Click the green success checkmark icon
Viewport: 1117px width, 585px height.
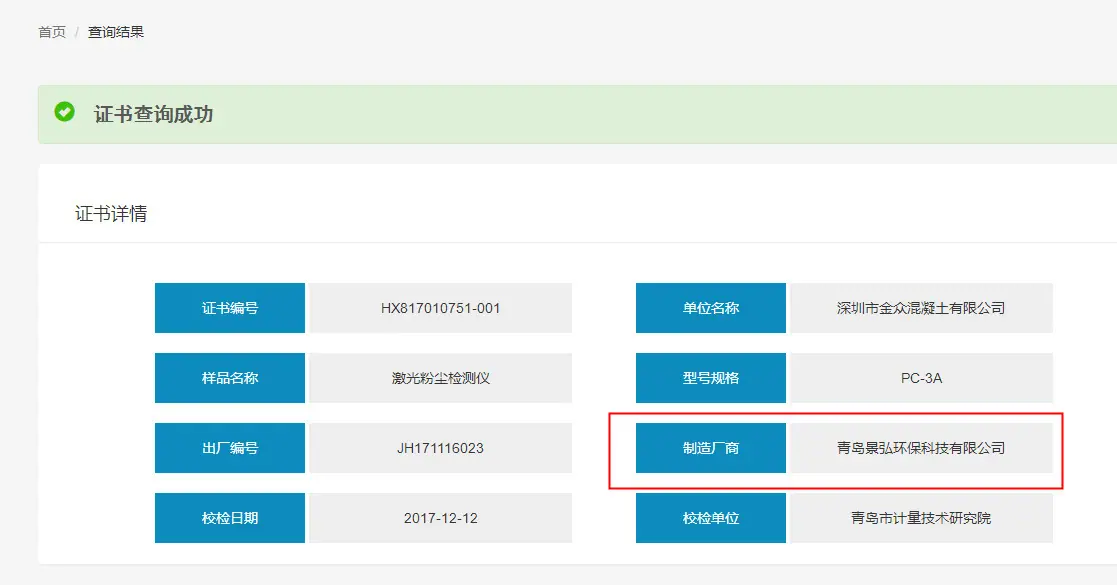(x=64, y=112)
